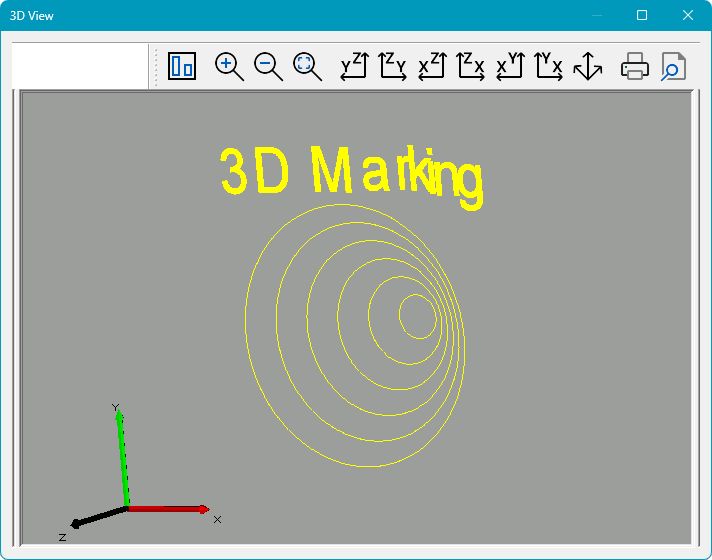Switch to the Y-Z axis view

click(x=355, y=66)
